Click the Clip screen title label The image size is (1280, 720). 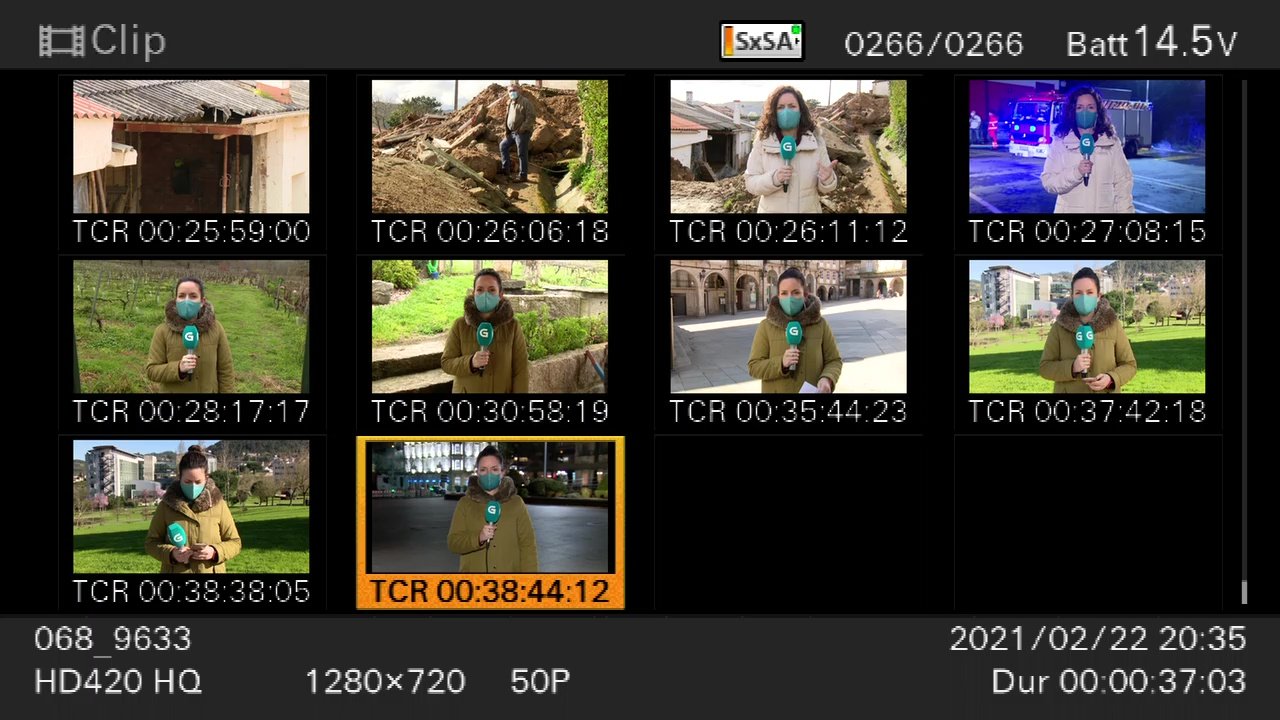click(x=128, y=41)
